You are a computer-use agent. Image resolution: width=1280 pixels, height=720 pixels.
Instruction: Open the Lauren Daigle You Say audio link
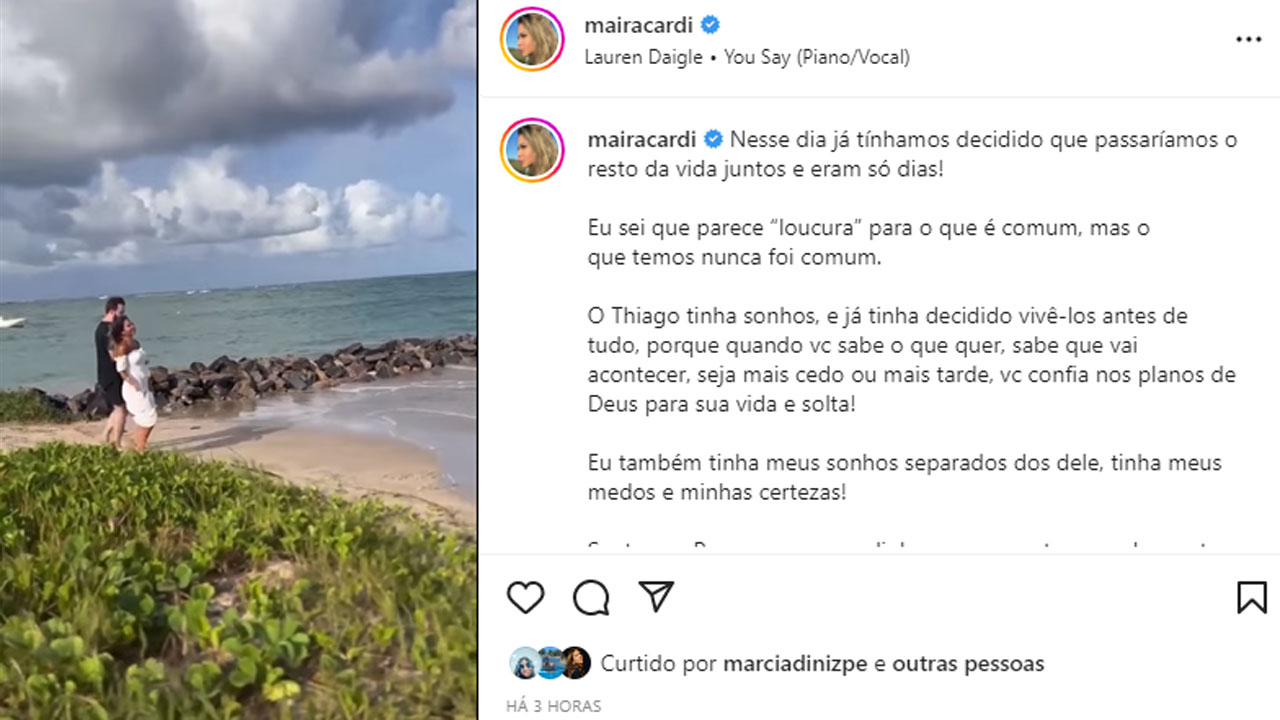tap(747, 58)
